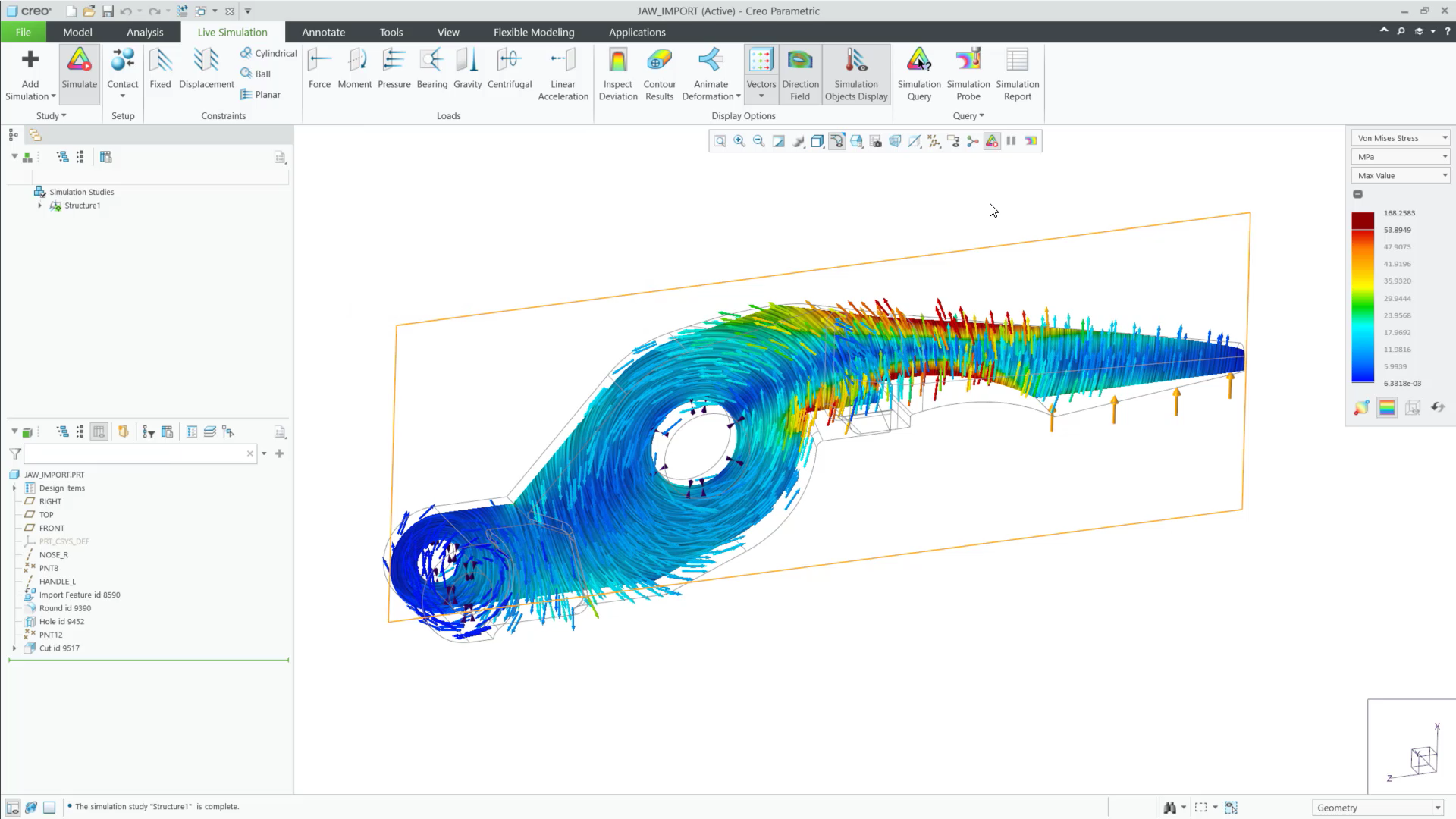Show Contour Results
Screen dimensions: 1456x819
tap(660, 74)
